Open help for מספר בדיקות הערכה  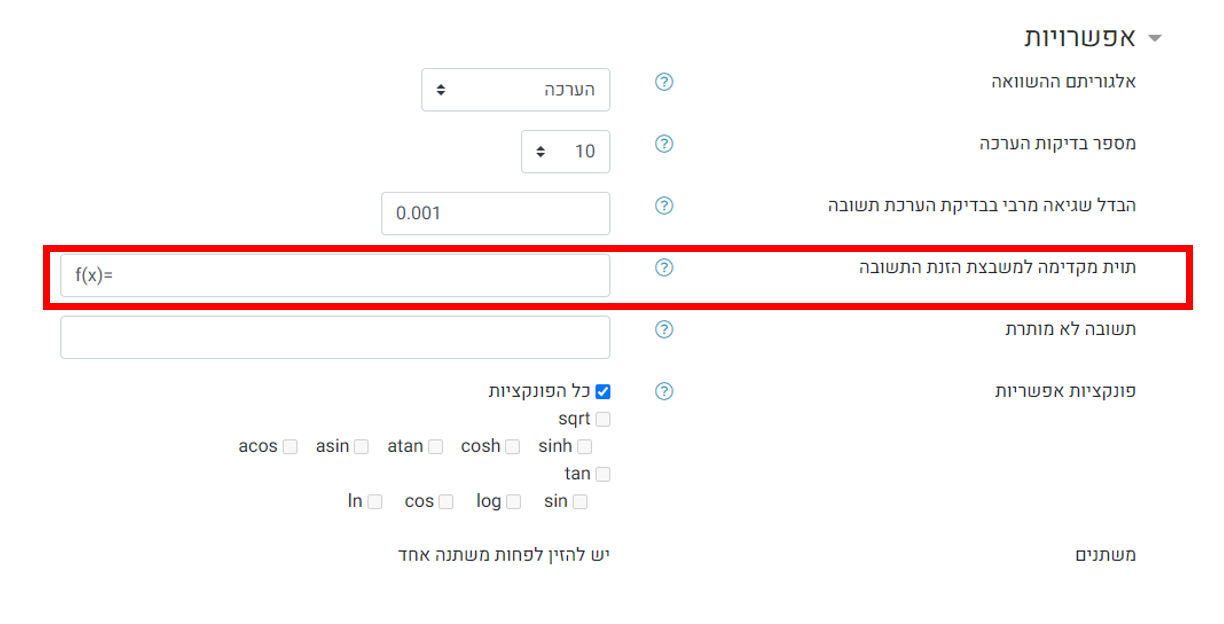coord(664,144)
